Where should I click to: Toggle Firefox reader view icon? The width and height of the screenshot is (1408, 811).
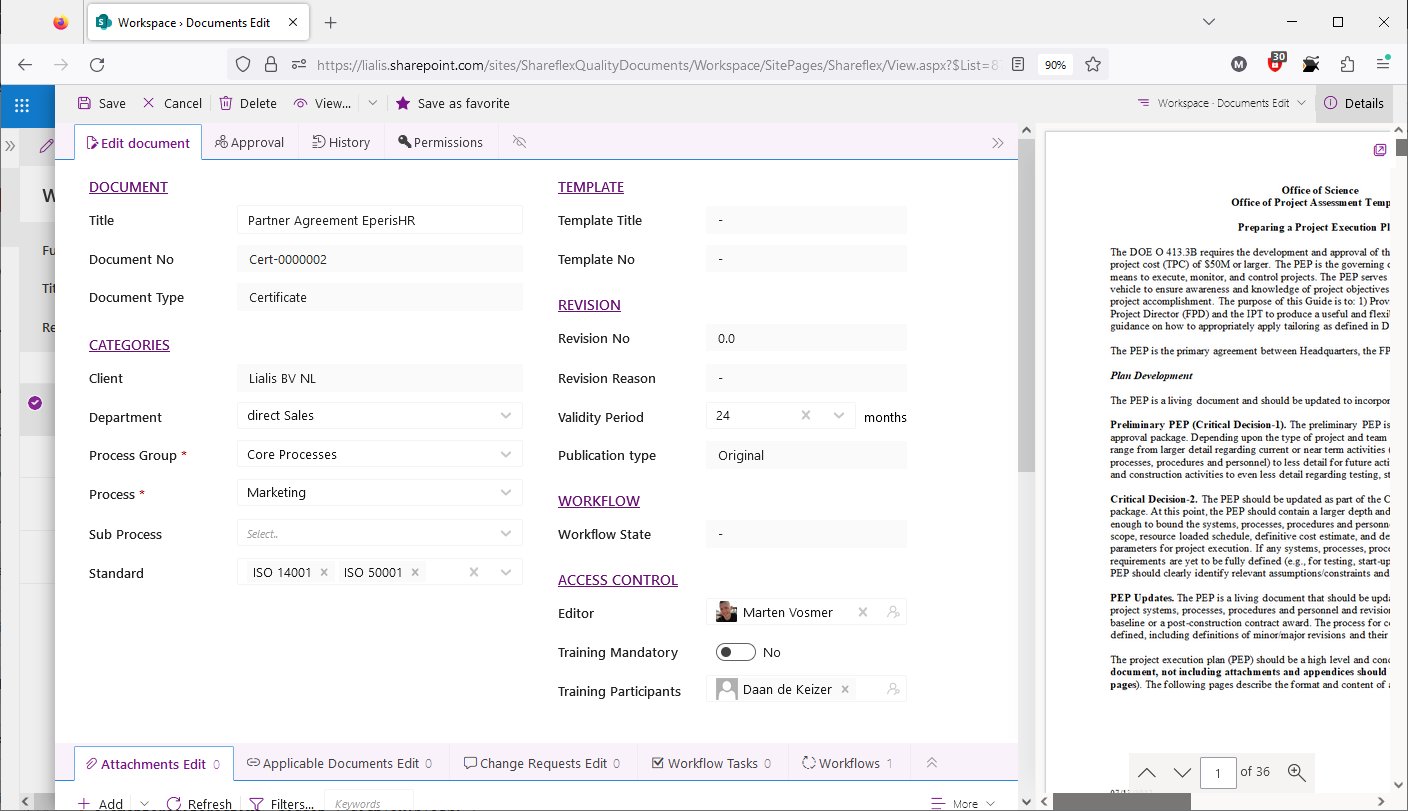[1018, 64]
